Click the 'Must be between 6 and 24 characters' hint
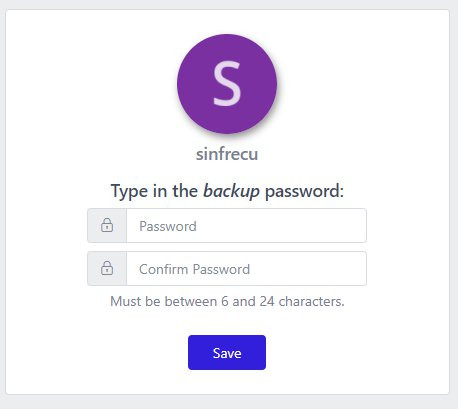 point(227,301)
